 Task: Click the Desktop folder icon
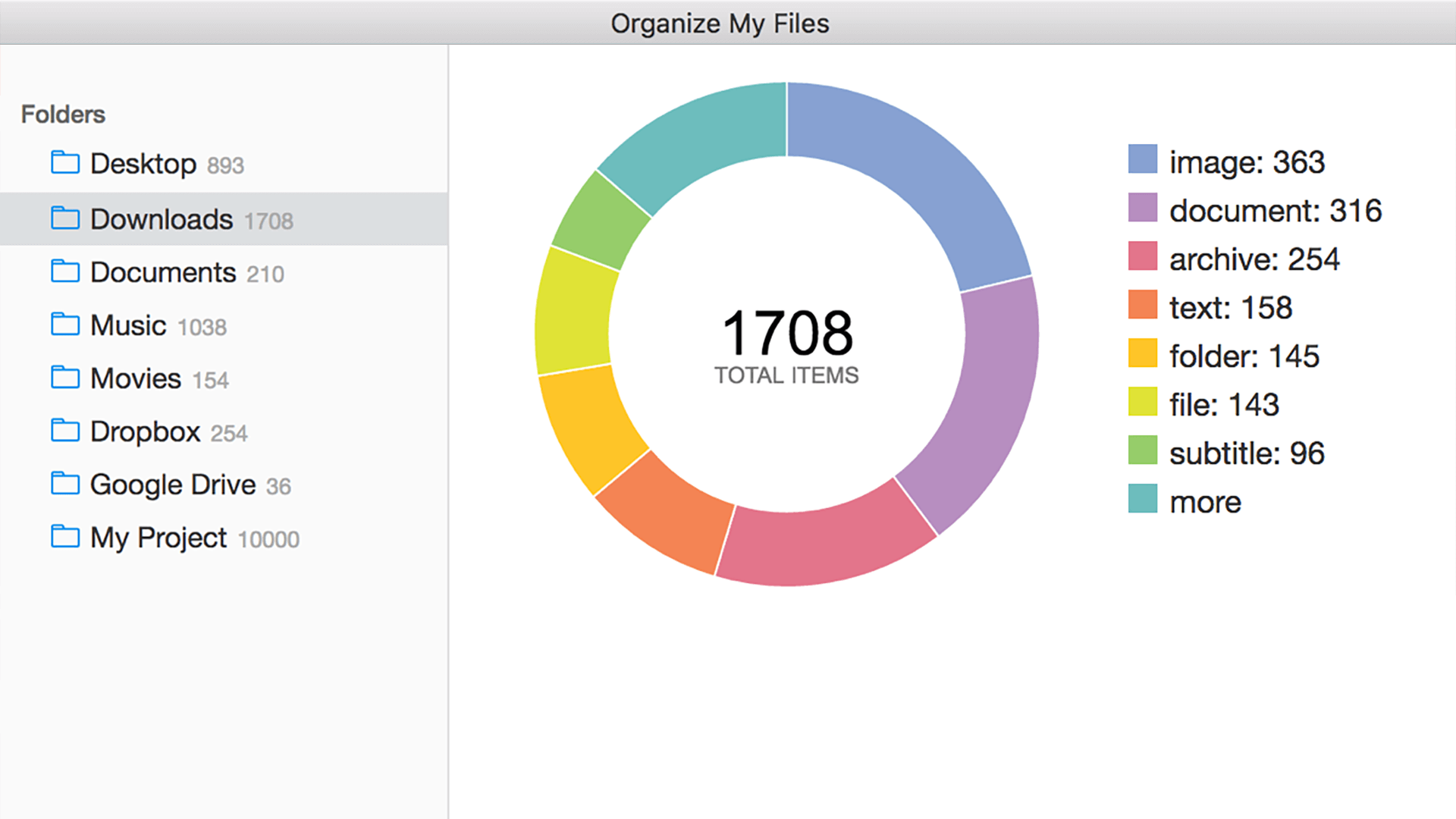click(x=67, y=162)
